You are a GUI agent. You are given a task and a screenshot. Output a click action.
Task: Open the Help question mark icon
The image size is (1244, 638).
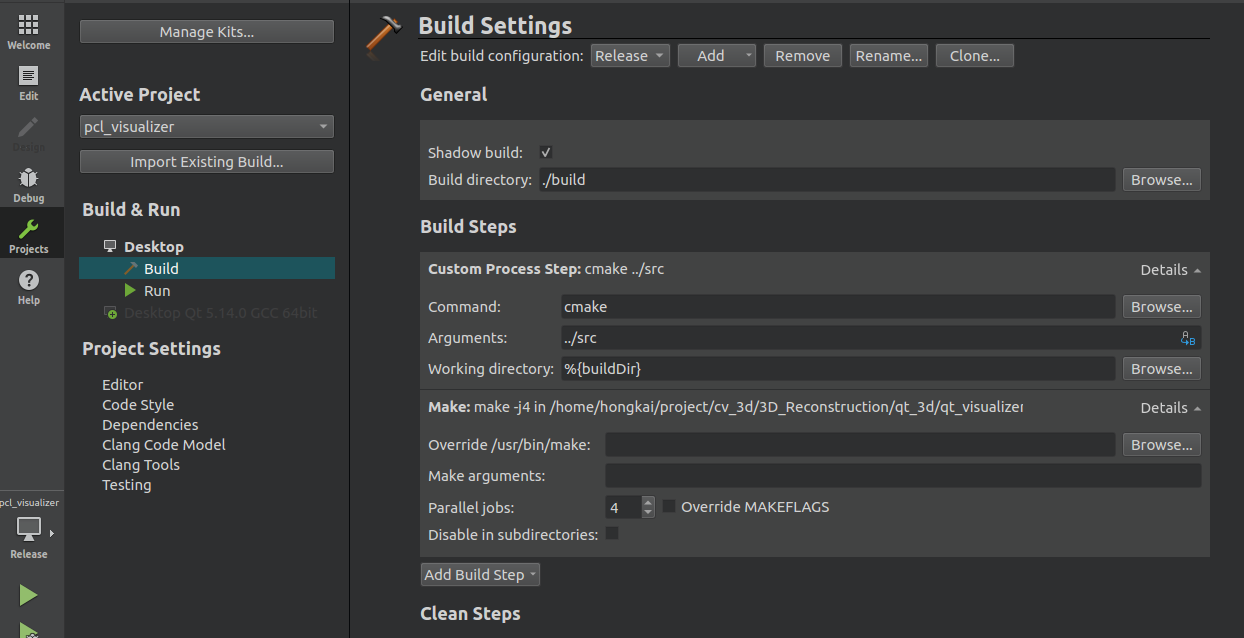[28, 287]
